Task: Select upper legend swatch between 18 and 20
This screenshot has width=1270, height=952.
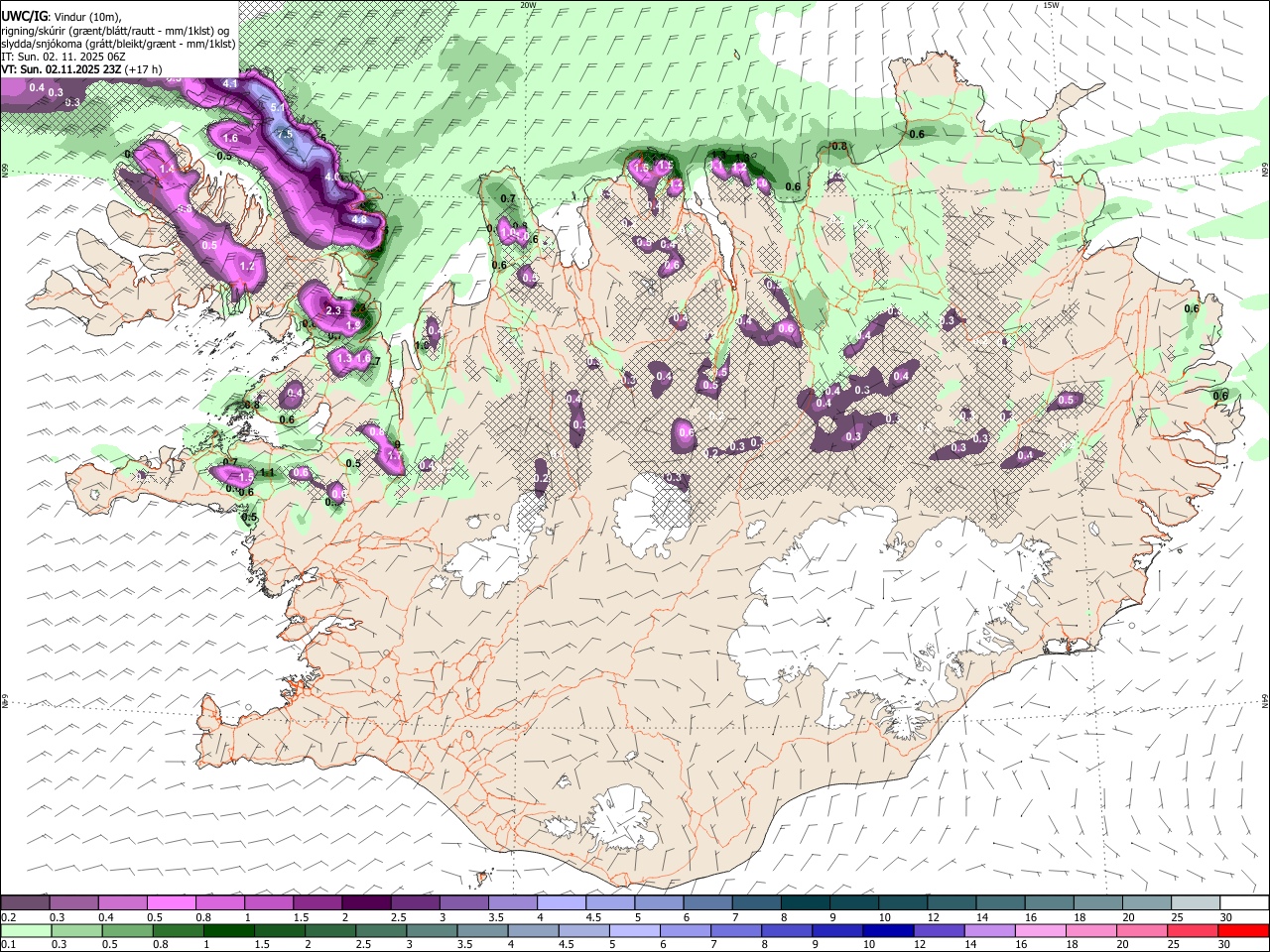Action: click(x=1098, y=902)
